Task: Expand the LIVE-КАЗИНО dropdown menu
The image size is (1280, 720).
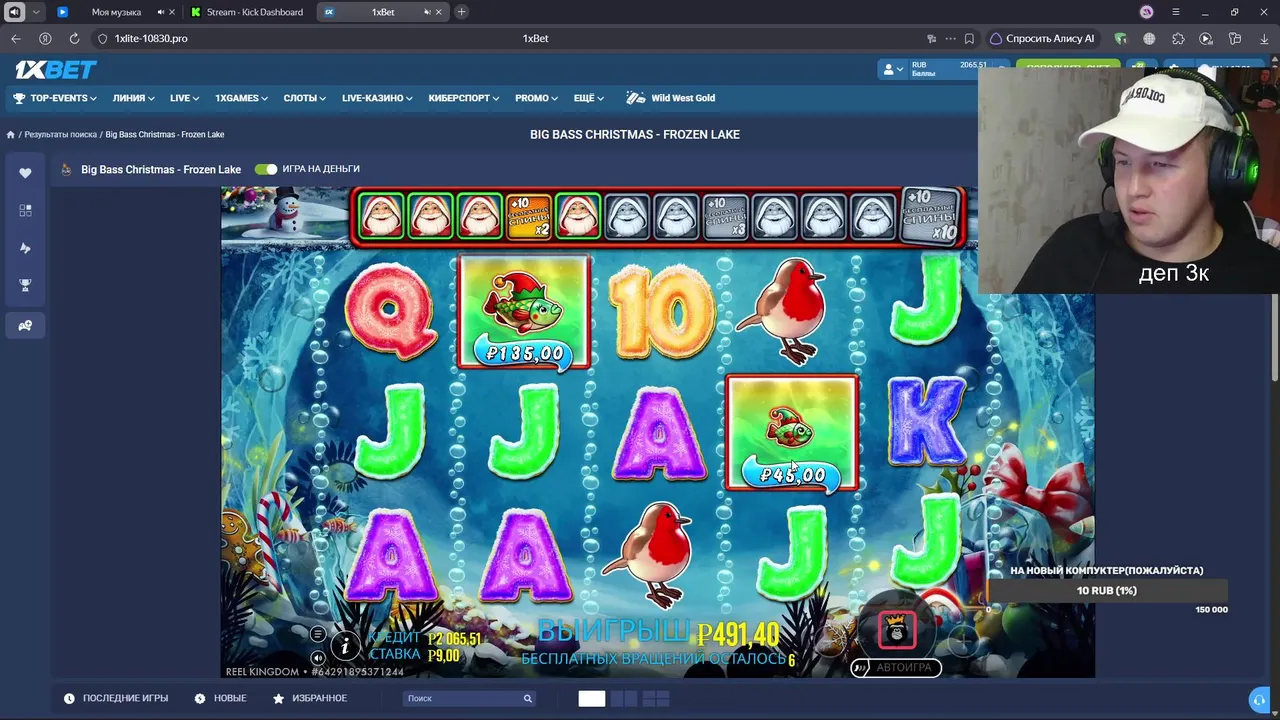Action: (x=378, y=98)
